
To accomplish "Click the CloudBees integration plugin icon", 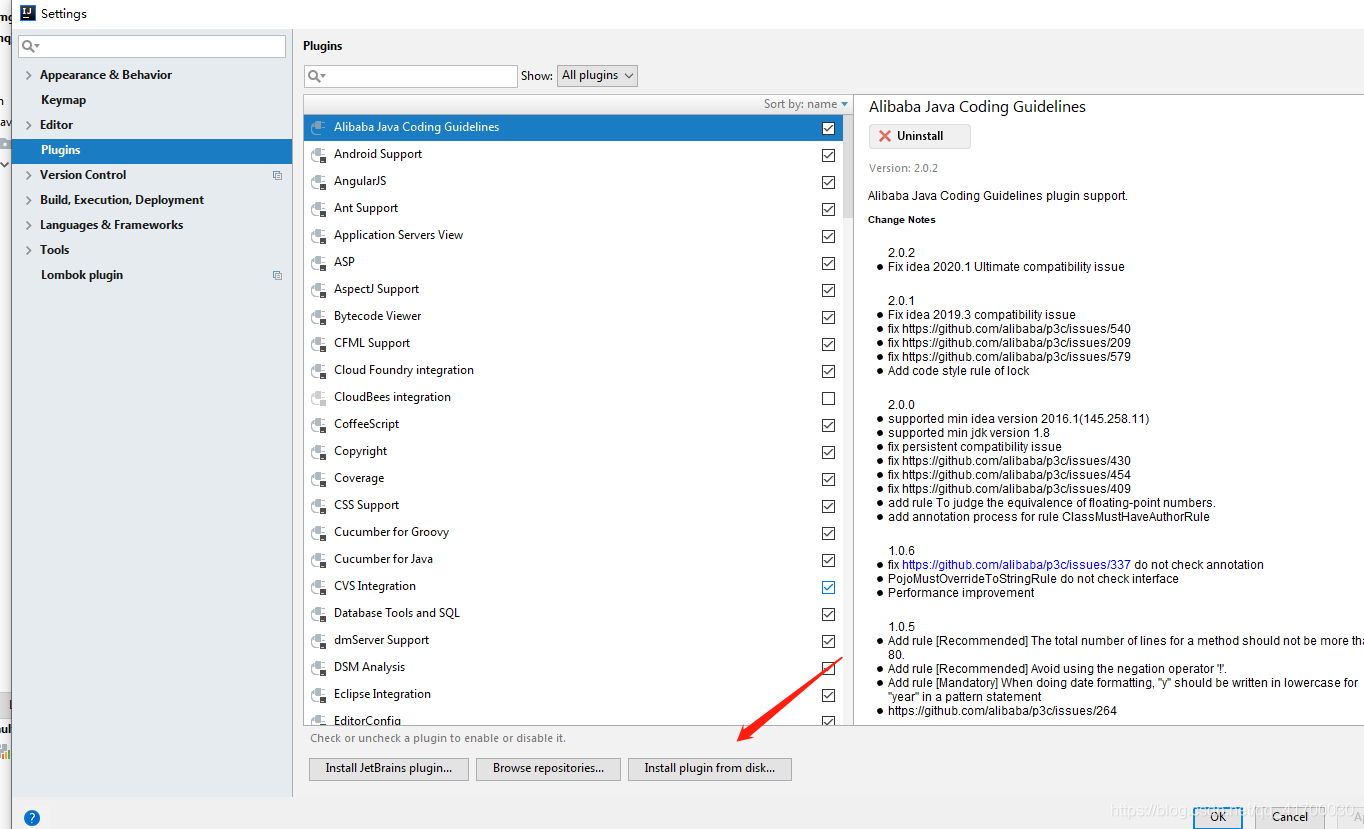I will point(319,398).
